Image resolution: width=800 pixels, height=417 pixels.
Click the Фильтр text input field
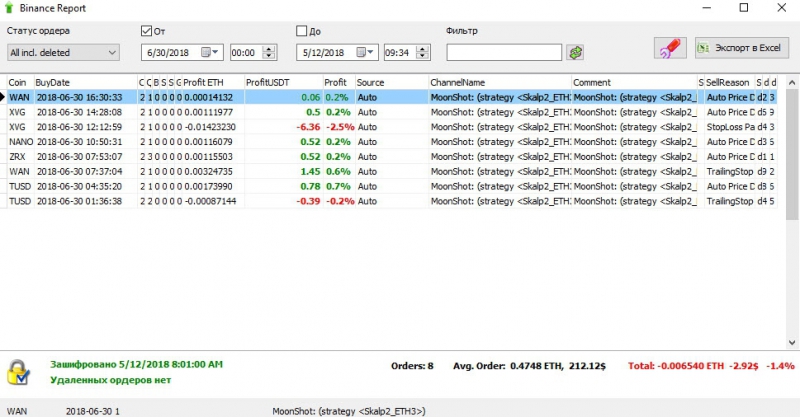504,52
